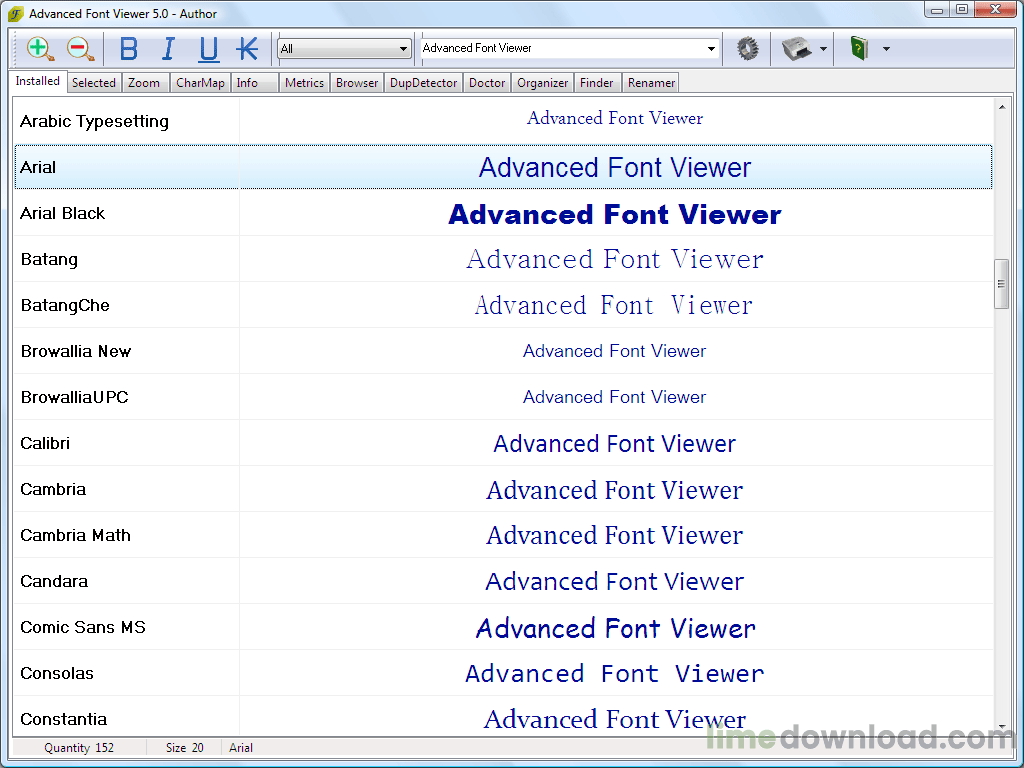Go to the DupDetector tab
This screenshot has height=768, width=1024.
coord(424,83)
